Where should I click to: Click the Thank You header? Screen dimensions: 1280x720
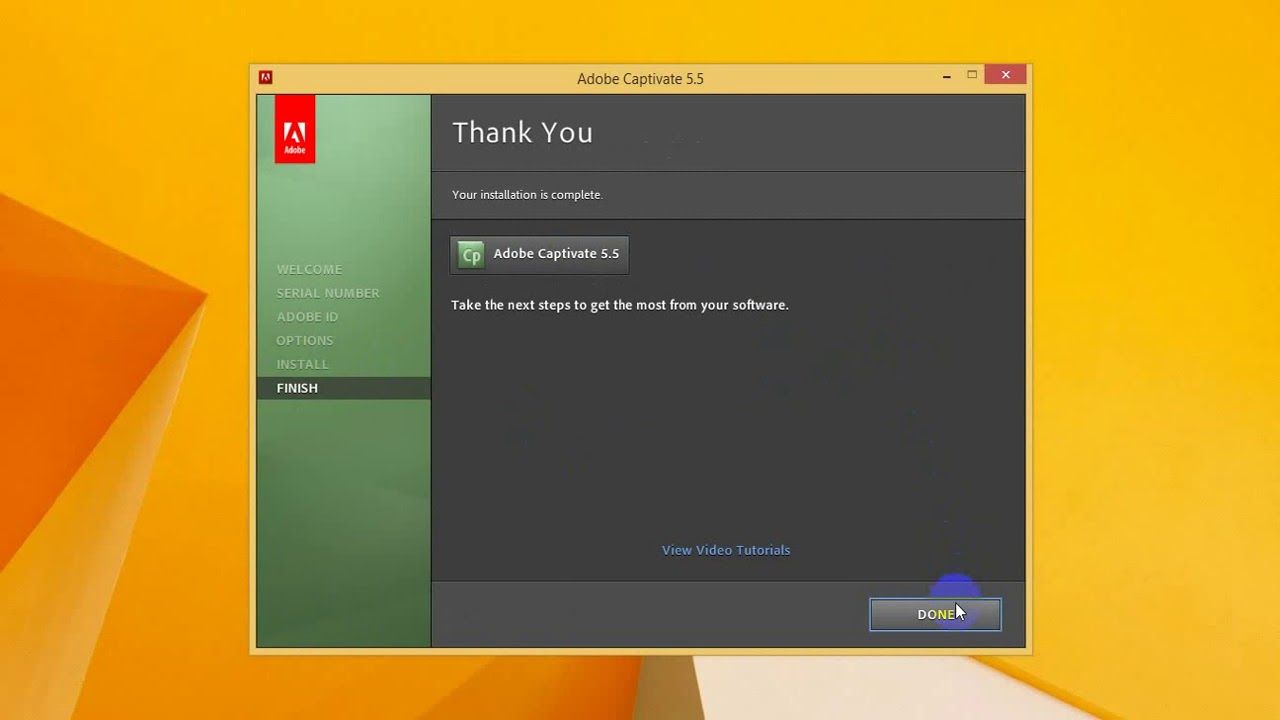tap(522, 131)
